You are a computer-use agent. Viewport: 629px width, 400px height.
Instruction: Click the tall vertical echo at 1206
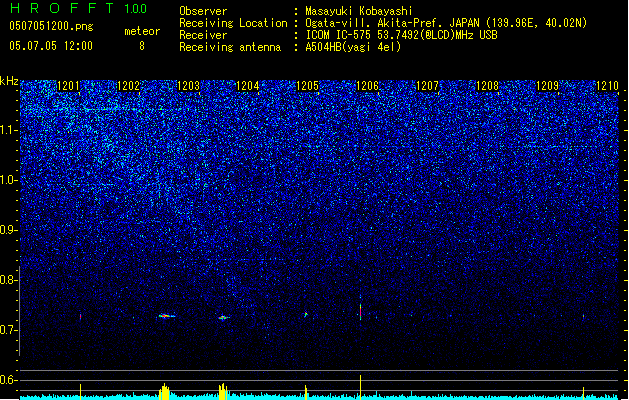pos(361,311)
